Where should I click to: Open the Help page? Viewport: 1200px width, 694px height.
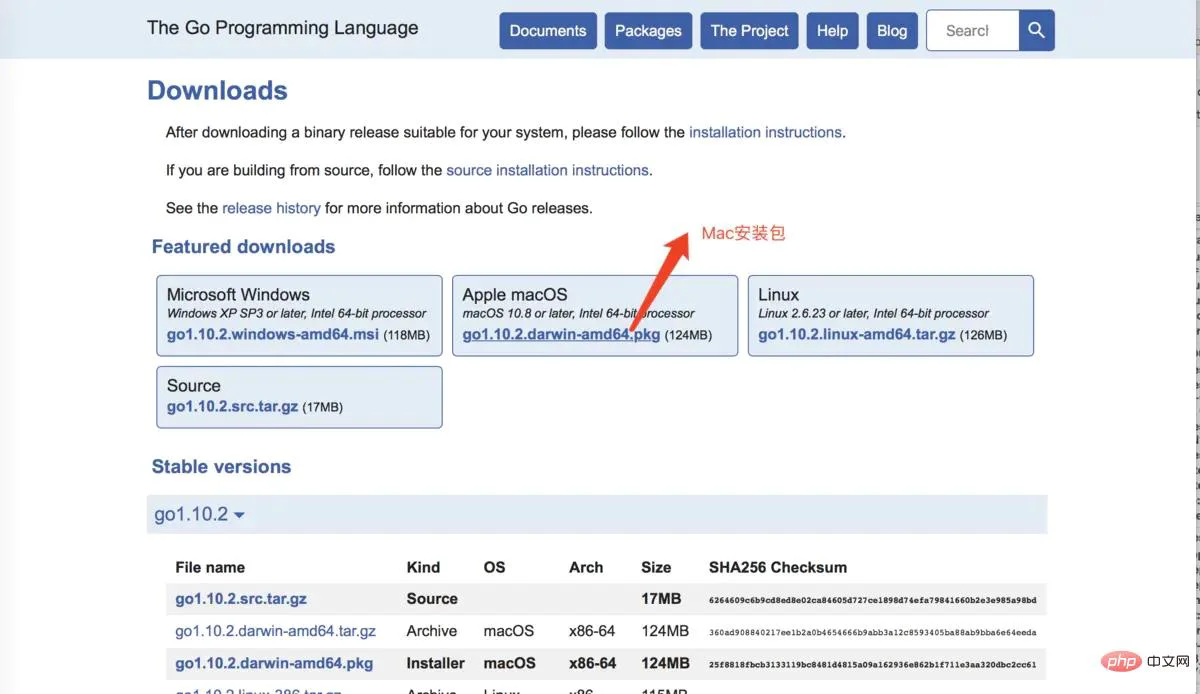pos(832,31)
